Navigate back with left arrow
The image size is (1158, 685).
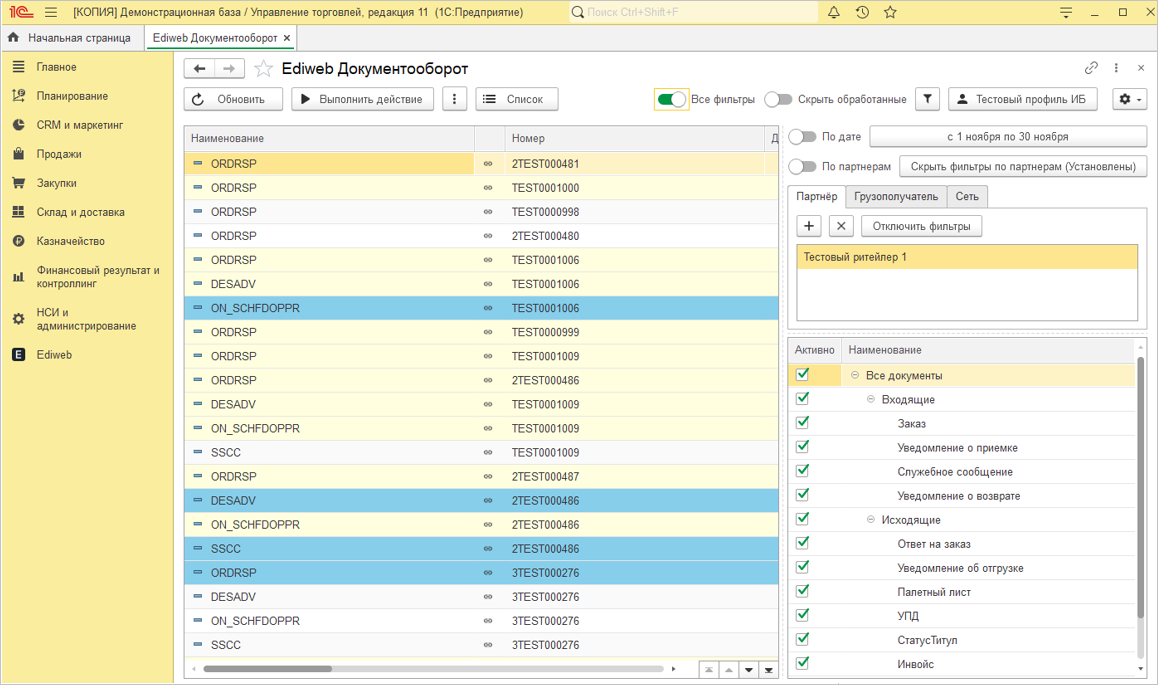click(200, 68)
